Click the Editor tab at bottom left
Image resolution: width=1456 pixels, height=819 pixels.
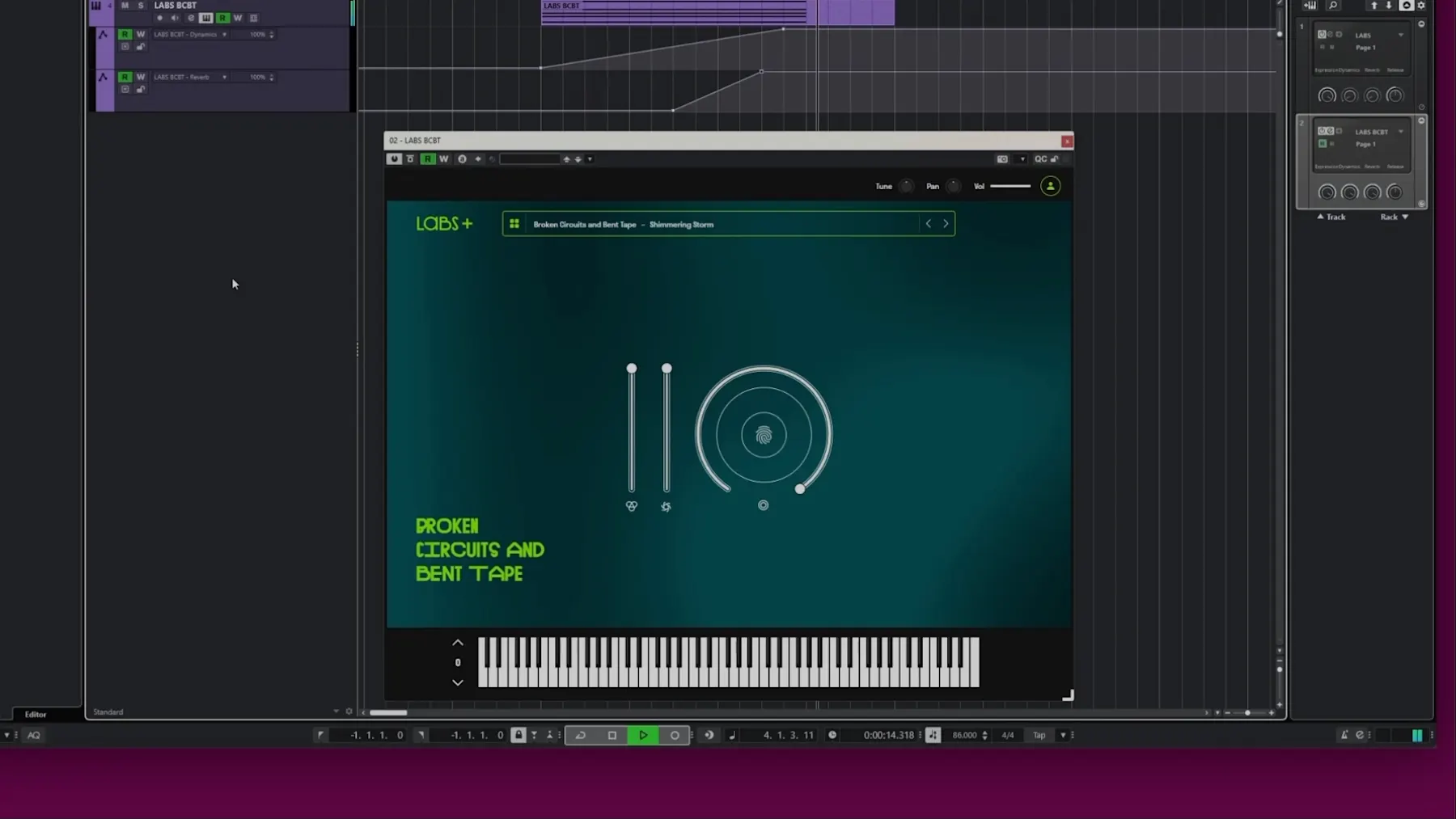point(36,715)
